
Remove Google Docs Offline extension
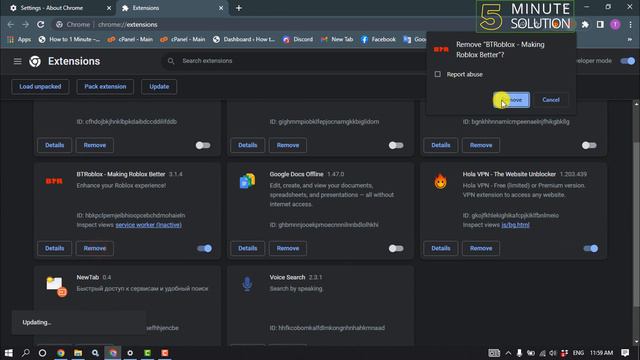point(288,248)
